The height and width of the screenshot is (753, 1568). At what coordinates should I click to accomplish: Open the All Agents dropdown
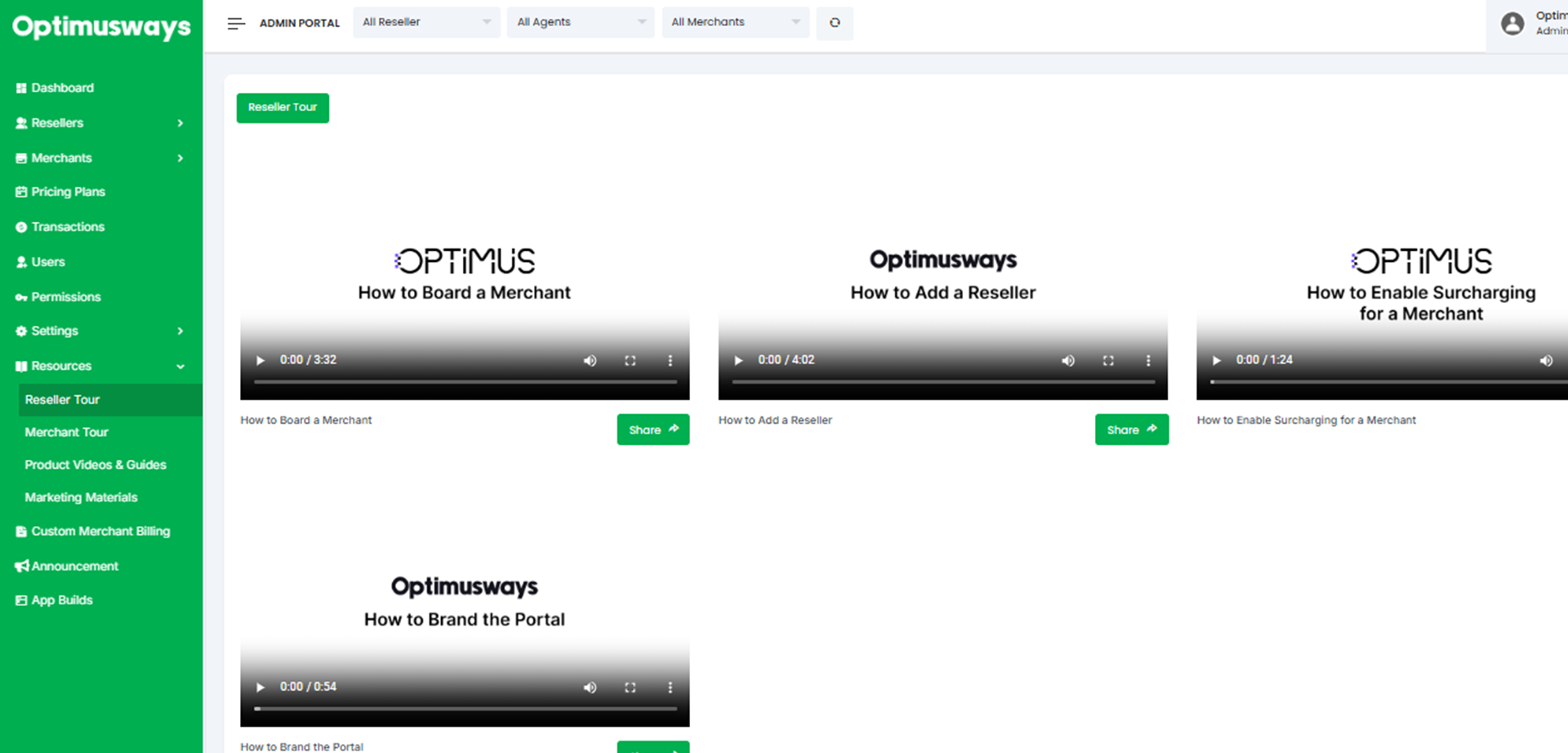(580, 22)
